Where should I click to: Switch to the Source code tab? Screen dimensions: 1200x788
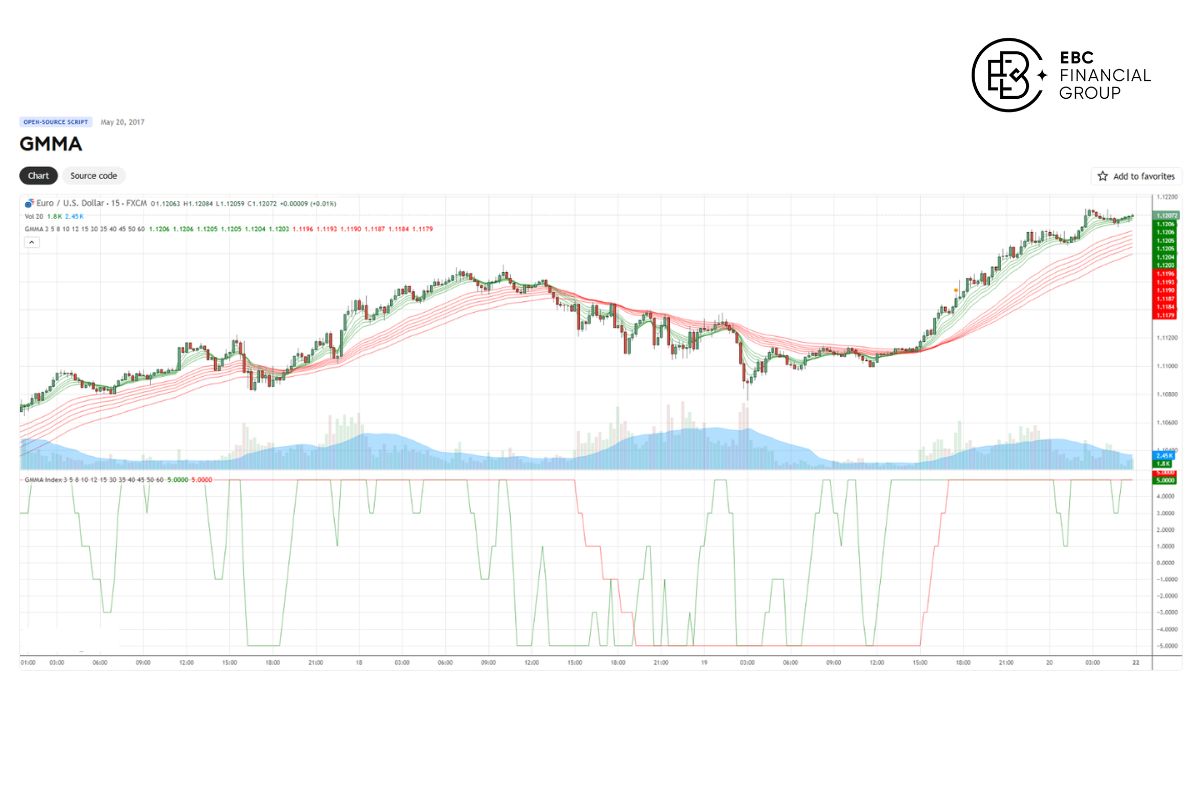coord(93,176)
